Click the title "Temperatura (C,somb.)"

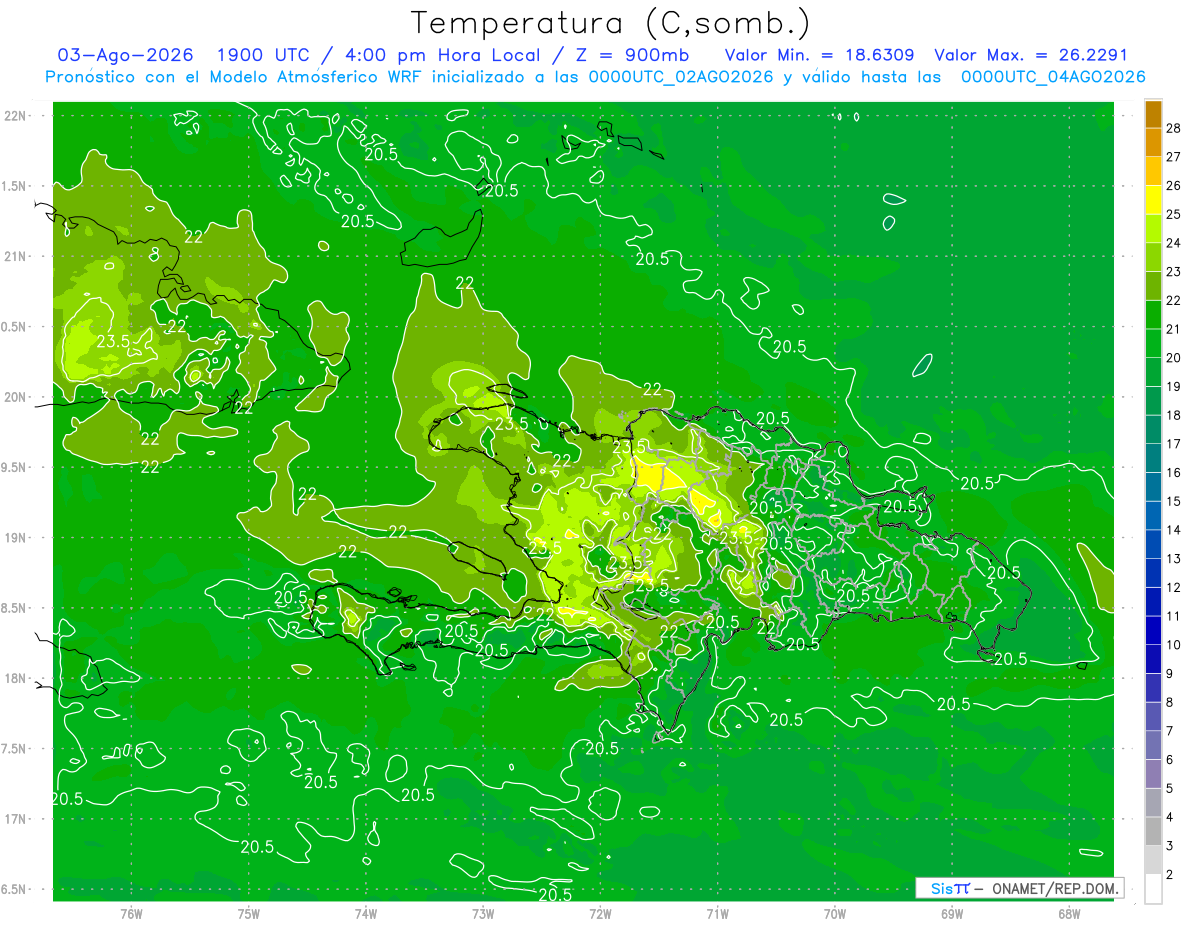pyautogui.click(x=611, y=24)
